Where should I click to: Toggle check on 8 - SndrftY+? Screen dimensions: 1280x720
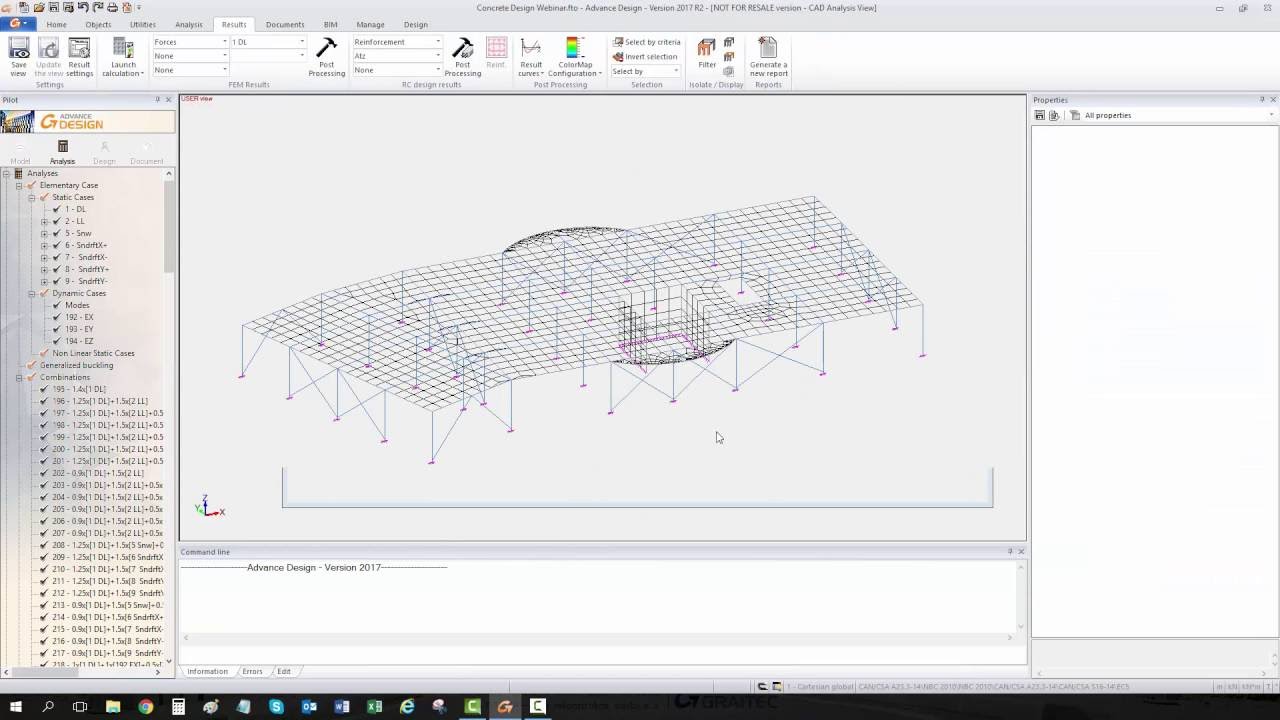(57, 269)
